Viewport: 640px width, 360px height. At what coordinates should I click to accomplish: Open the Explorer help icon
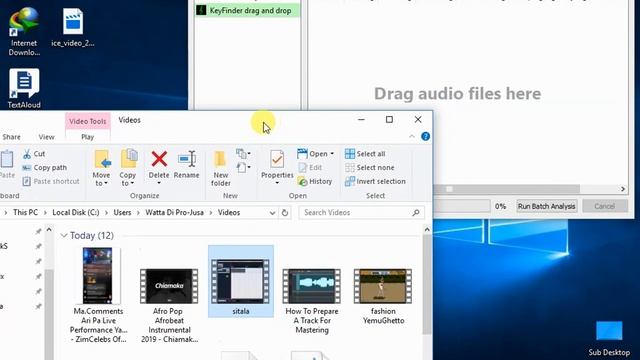click(425, 136)
